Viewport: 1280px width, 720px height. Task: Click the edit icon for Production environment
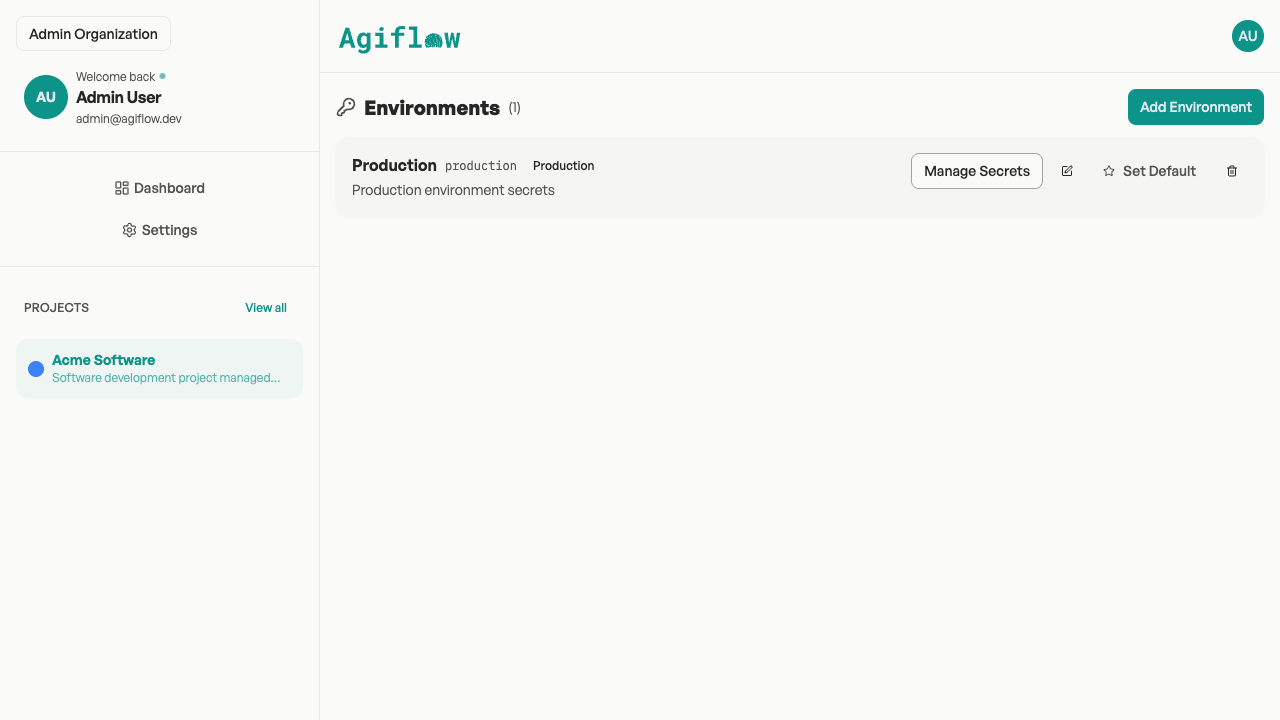(1067, 171)
